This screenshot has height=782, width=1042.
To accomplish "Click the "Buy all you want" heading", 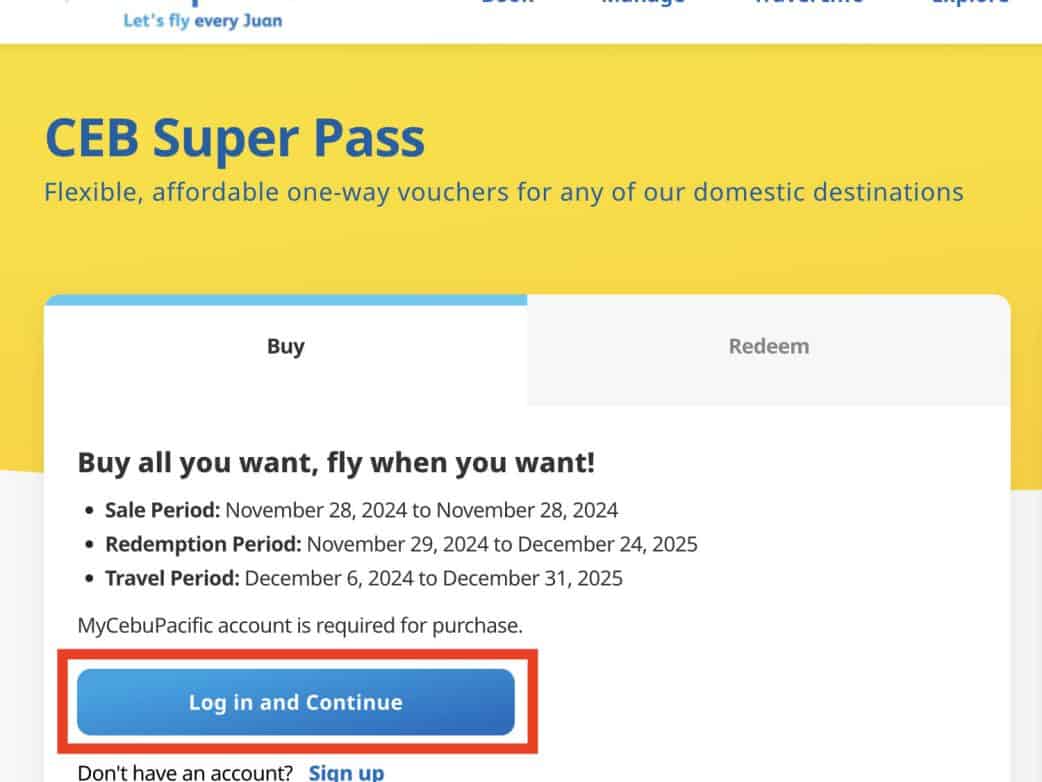I will pos(336,463).
